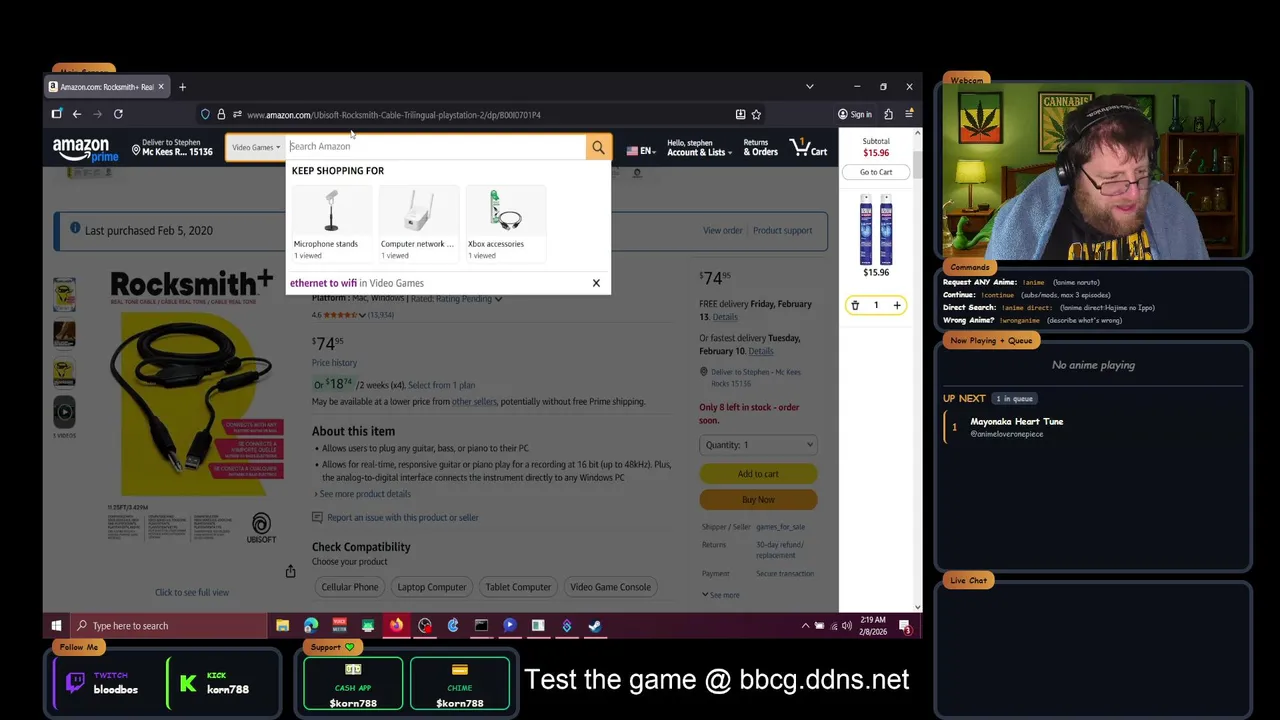The height and width of the screenshot is (720, 1280).
Task: Open the Video Games search category dropdown
Action: [x=256, y=147]
